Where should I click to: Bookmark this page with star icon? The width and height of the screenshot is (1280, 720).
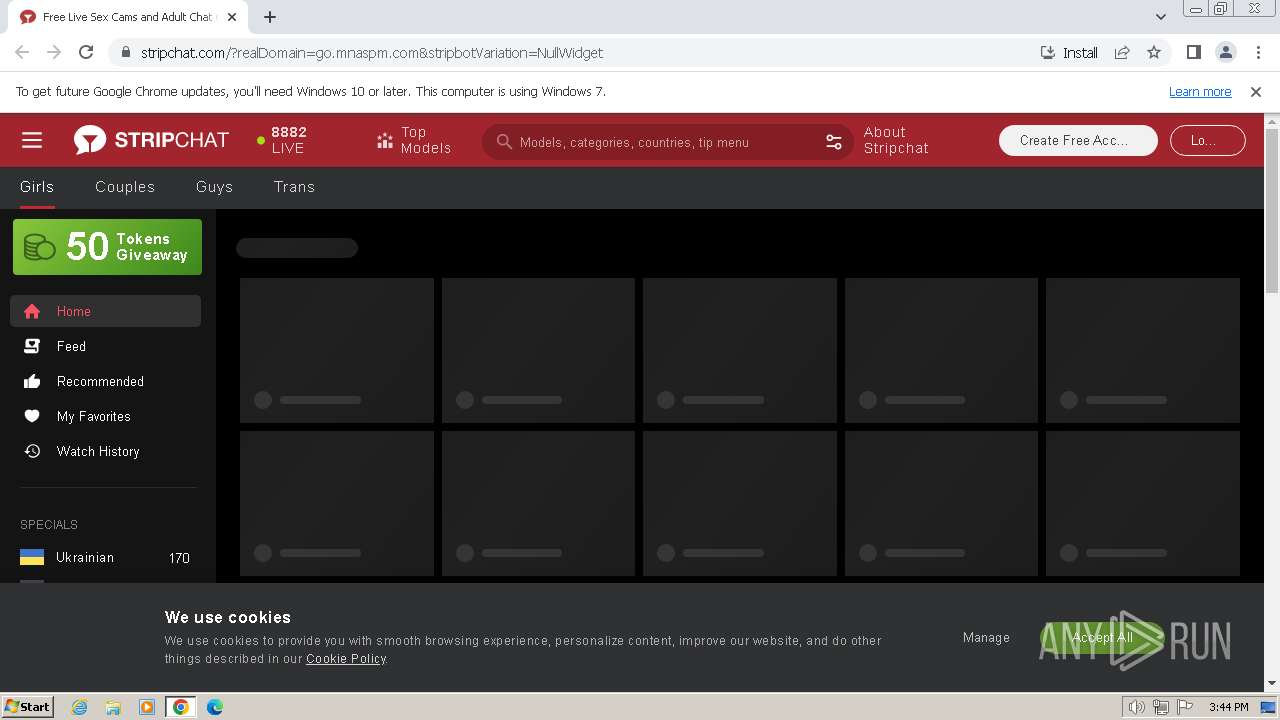(x=1154, y=53)
